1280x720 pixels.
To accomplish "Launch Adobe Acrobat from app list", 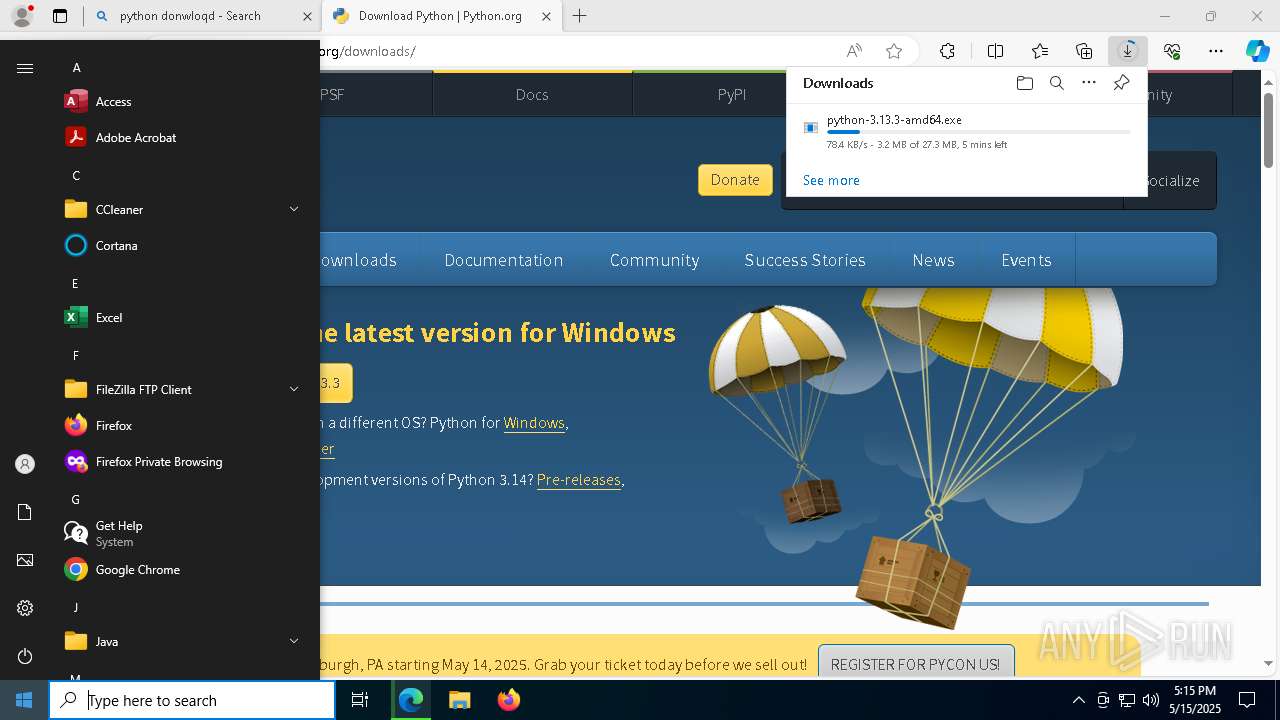I will (x=180, y=138).
